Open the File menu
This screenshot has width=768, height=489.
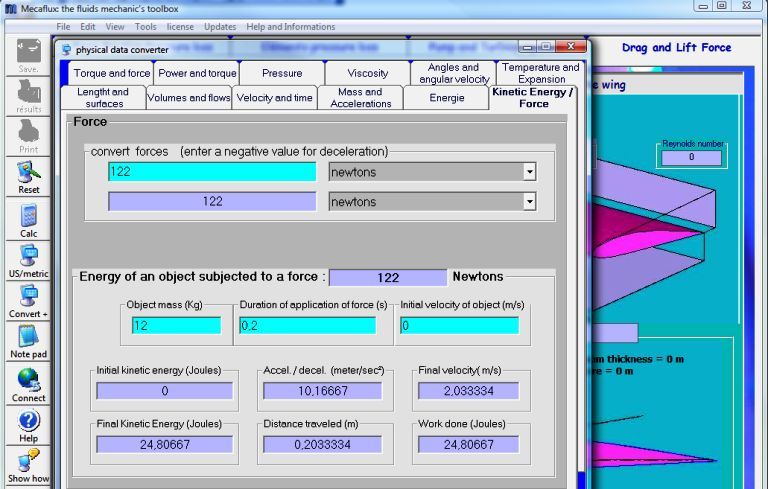[63, 26]
